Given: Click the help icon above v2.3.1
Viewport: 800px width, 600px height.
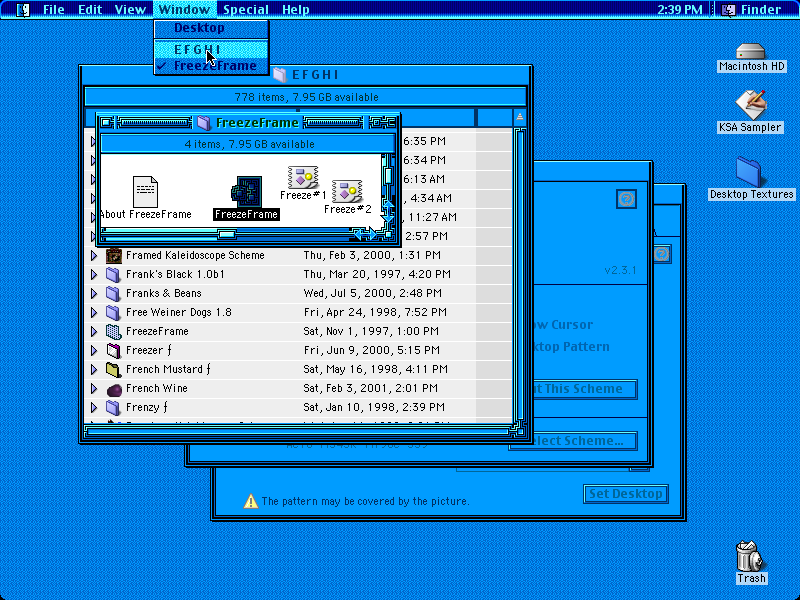Looking at the screenshot, I should pos(627,198).
